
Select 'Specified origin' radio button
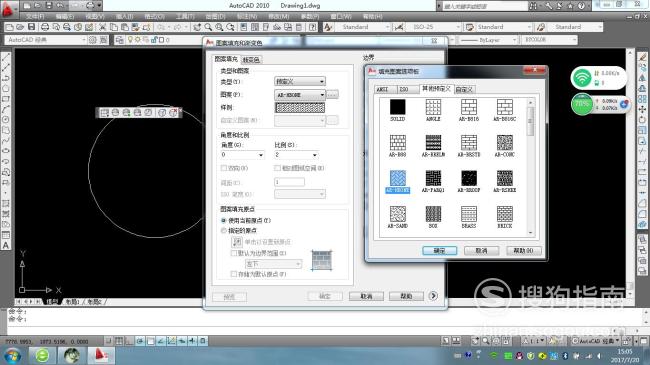click(x=224, y=230)
